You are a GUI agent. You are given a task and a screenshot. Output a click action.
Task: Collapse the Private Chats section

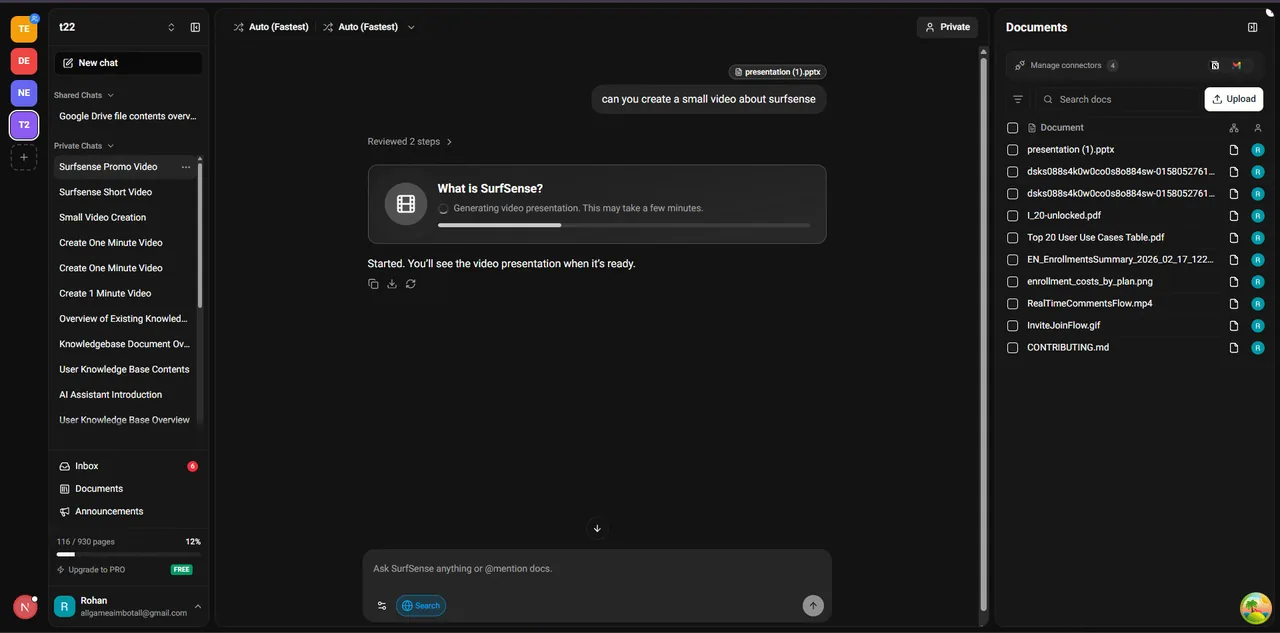(x=84, y=146)
